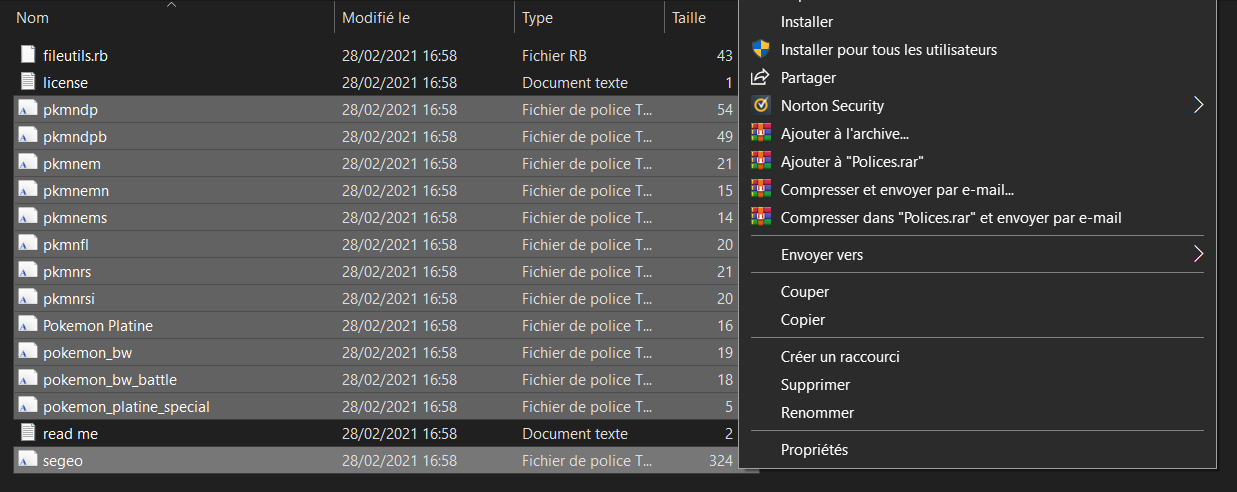Open Propriétés from the context menu
This screenshot has height=492, width=1237.
[814, 450]
